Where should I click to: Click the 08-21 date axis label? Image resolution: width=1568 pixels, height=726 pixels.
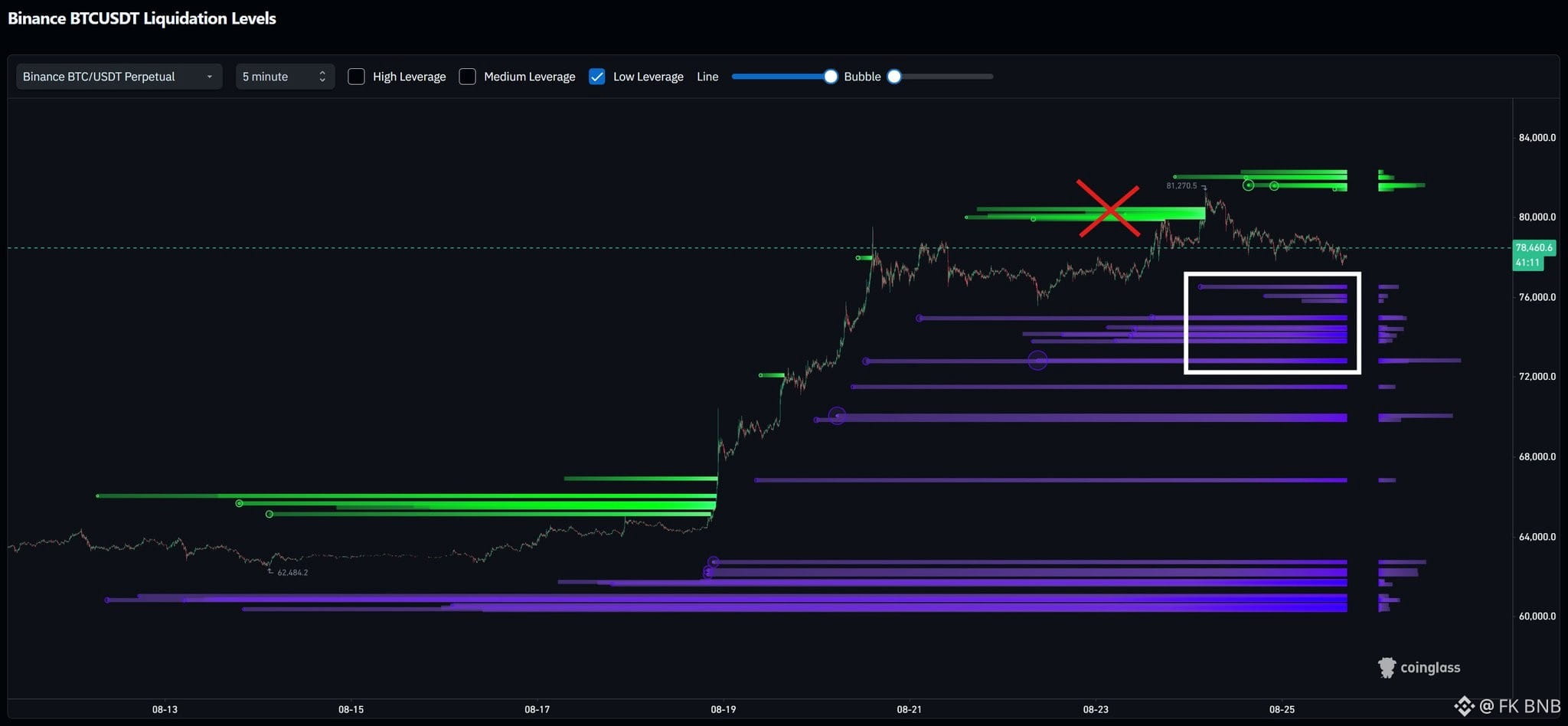coord(909,709)
